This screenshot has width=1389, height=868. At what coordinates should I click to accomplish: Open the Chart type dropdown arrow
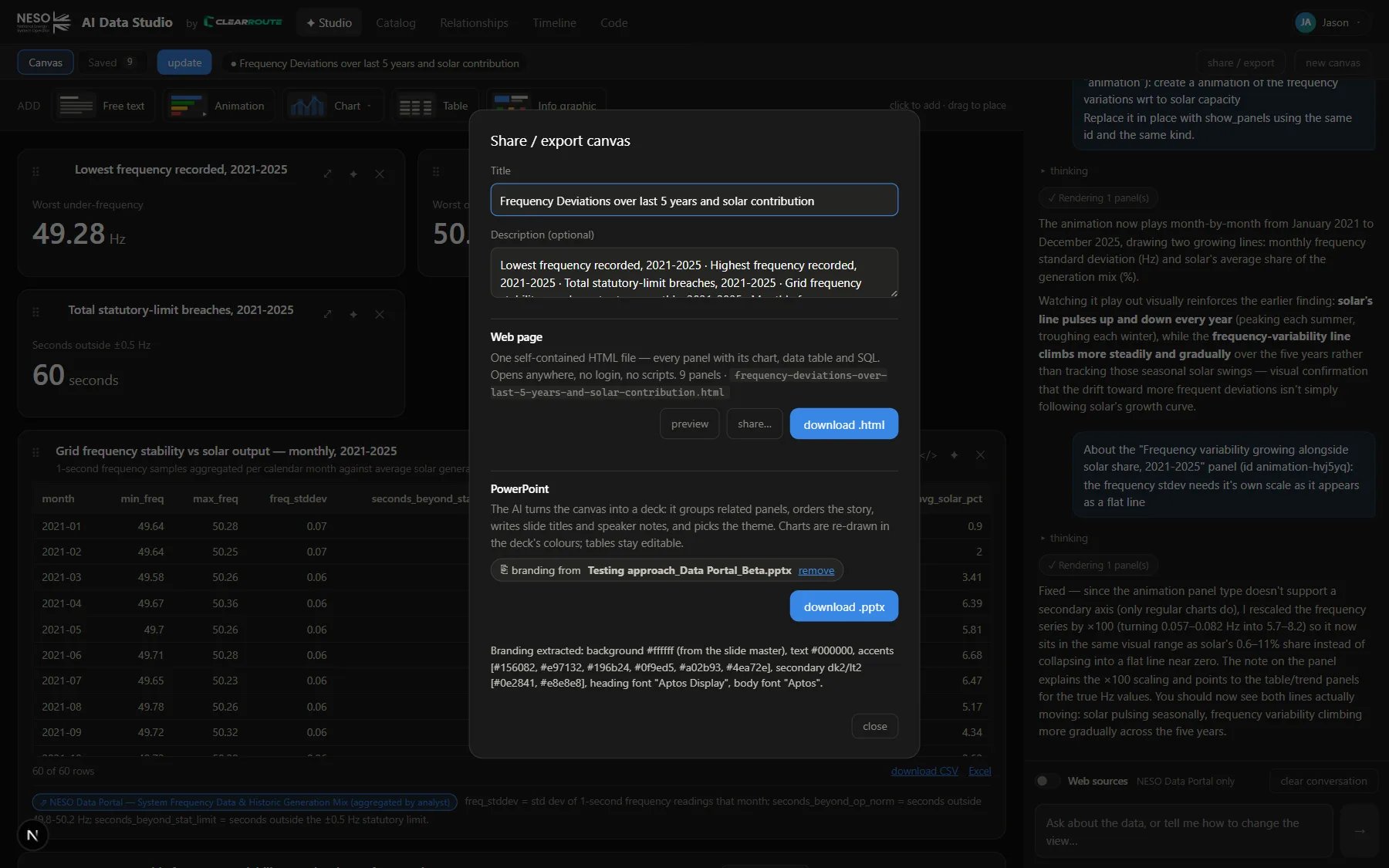[x=369, y=106]
